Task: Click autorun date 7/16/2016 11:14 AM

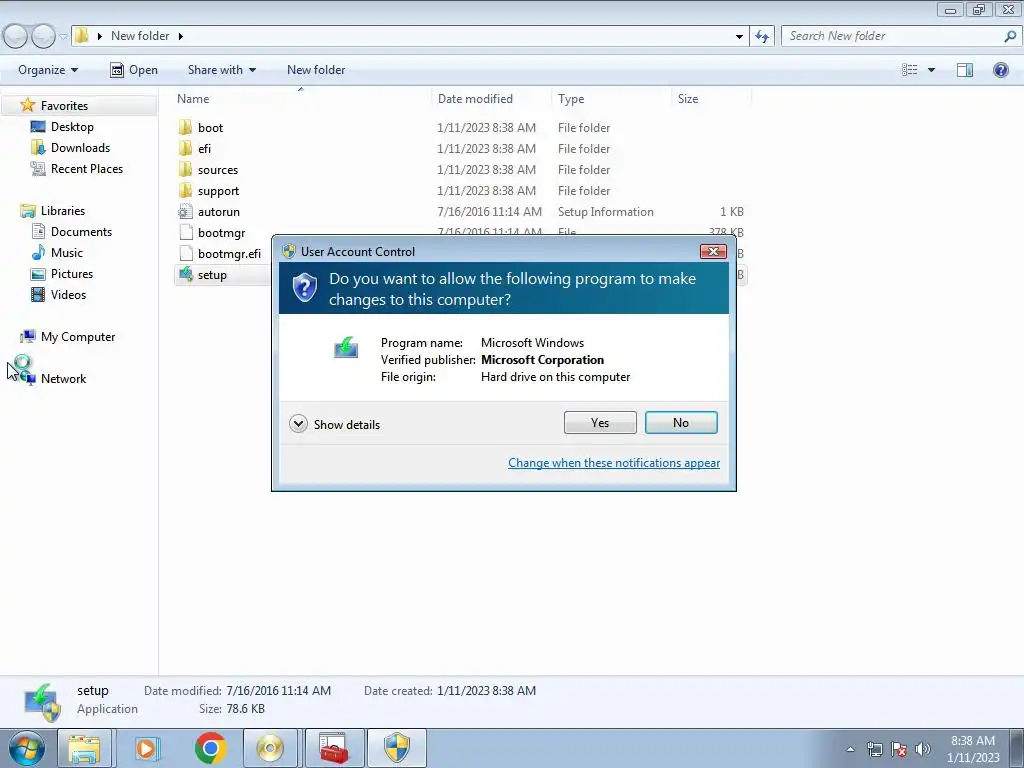Action: point(489,212)
